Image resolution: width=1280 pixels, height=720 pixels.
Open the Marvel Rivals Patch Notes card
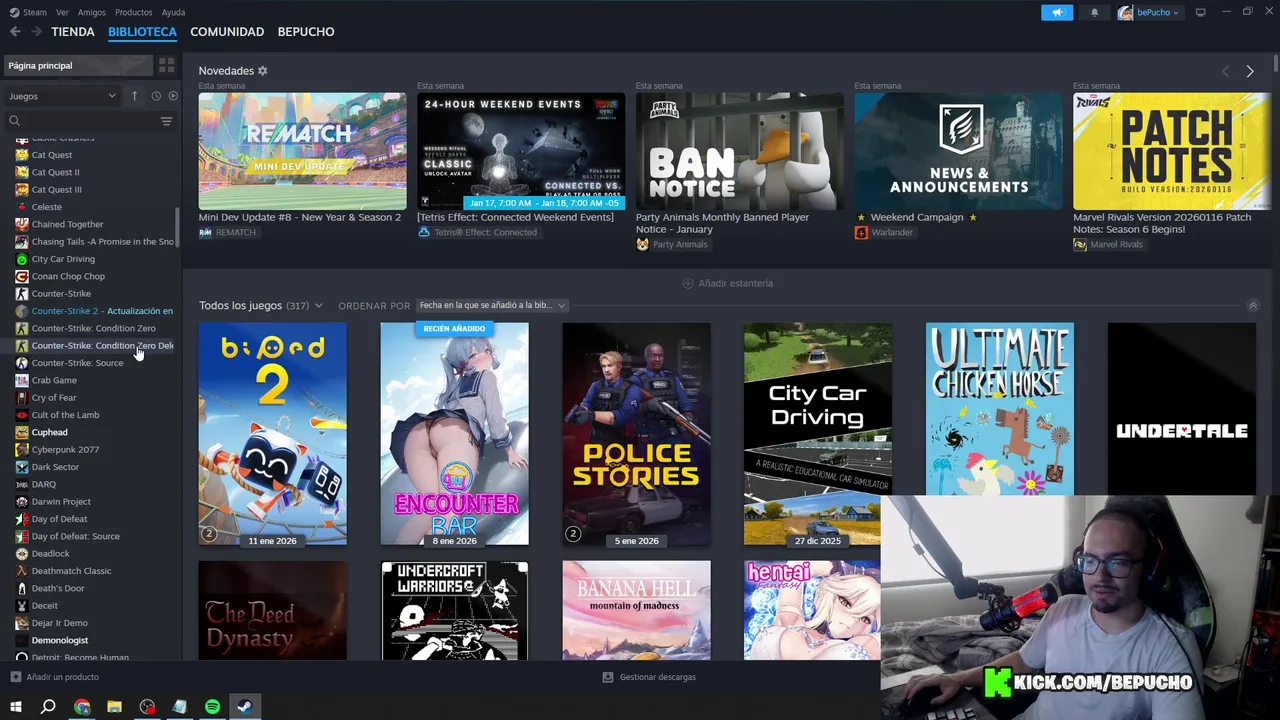pos(1172,151)
